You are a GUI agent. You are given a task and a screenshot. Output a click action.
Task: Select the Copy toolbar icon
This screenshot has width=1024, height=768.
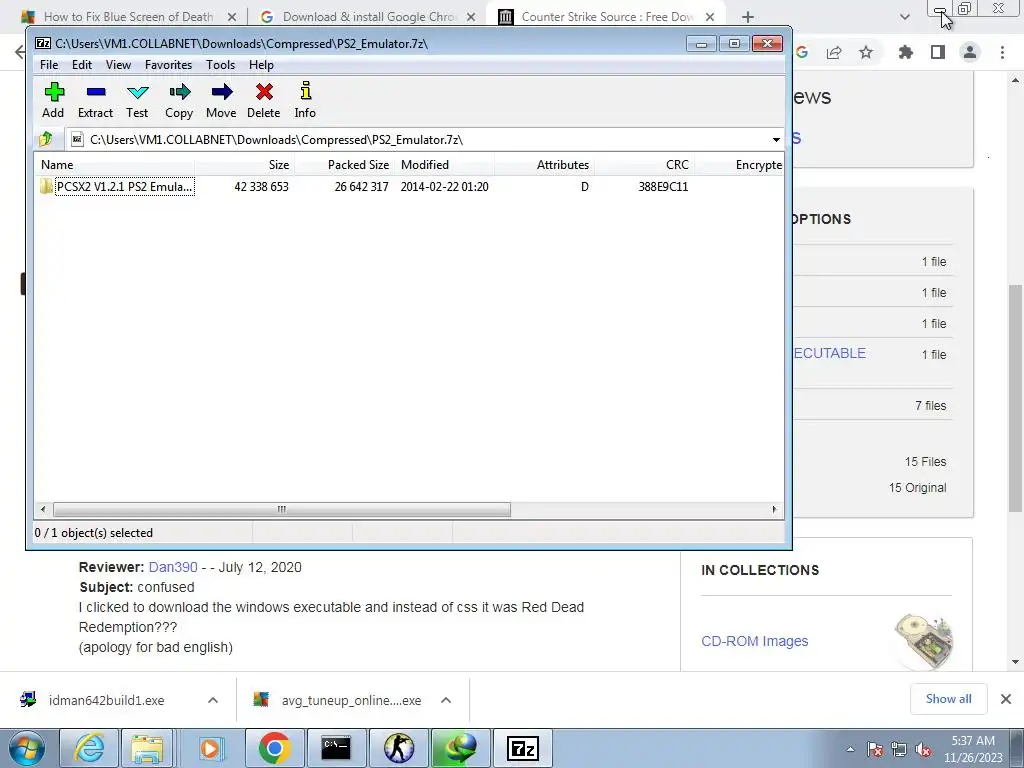click(x=179, y=100)
